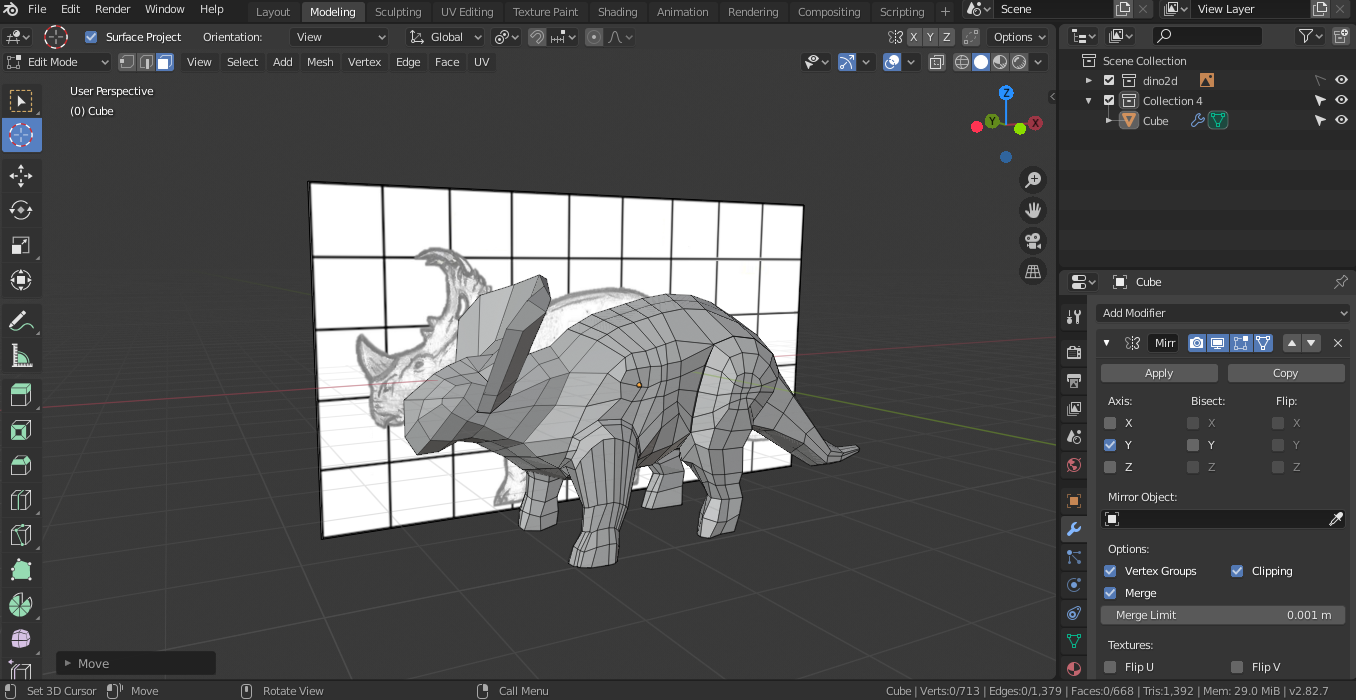Activate the 3D Cursor tool
The width and height of the screenshot is (1356, 700).
(21, 135)
